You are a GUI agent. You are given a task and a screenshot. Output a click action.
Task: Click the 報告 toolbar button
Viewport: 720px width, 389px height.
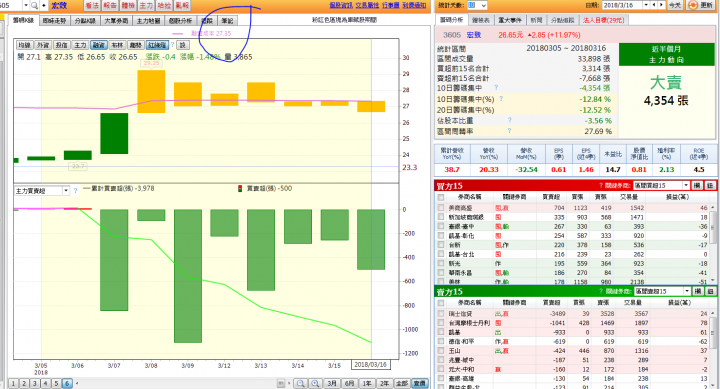(x=110, y=6)
